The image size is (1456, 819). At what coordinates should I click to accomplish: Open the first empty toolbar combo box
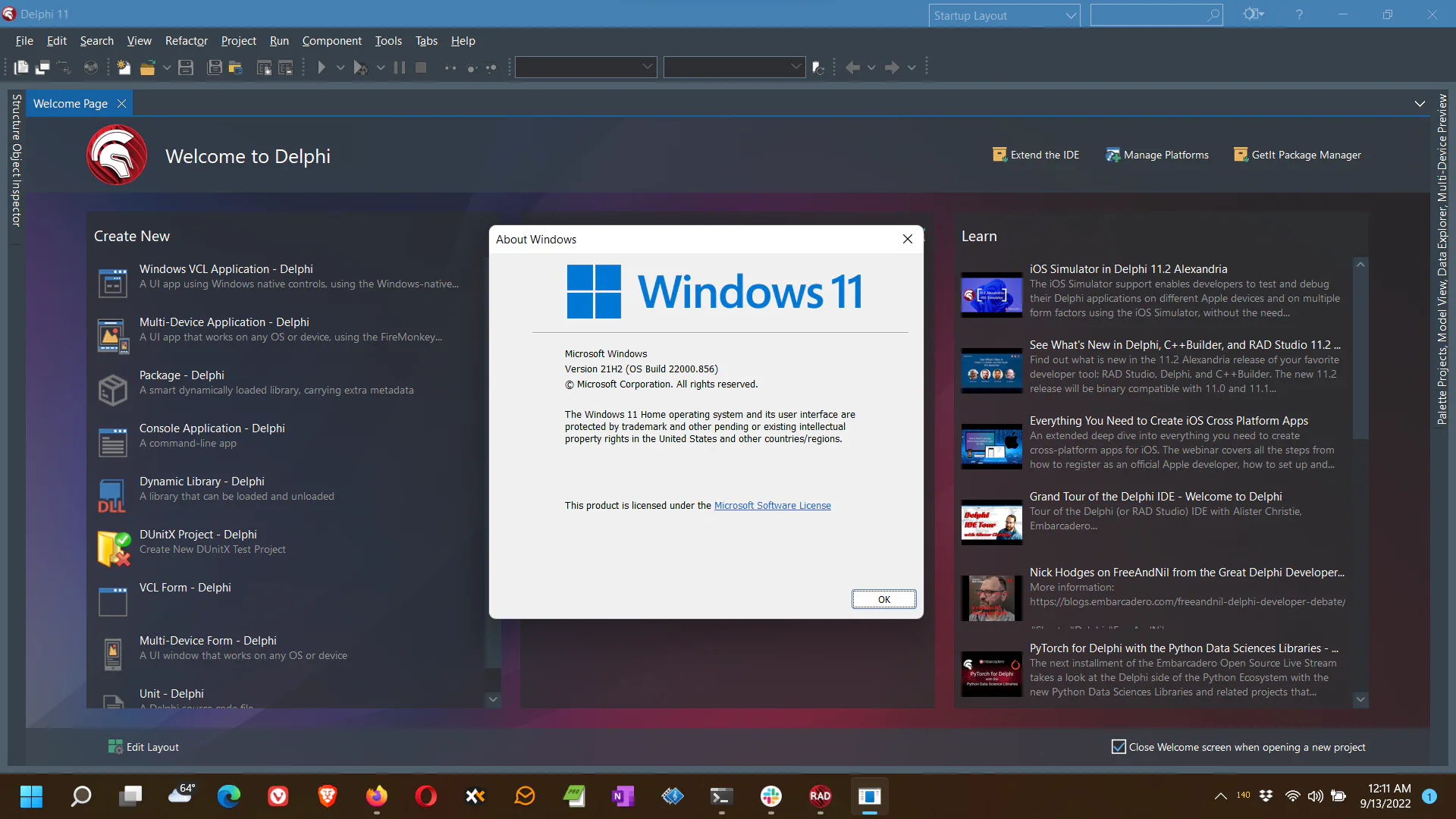tap(585, 67)
